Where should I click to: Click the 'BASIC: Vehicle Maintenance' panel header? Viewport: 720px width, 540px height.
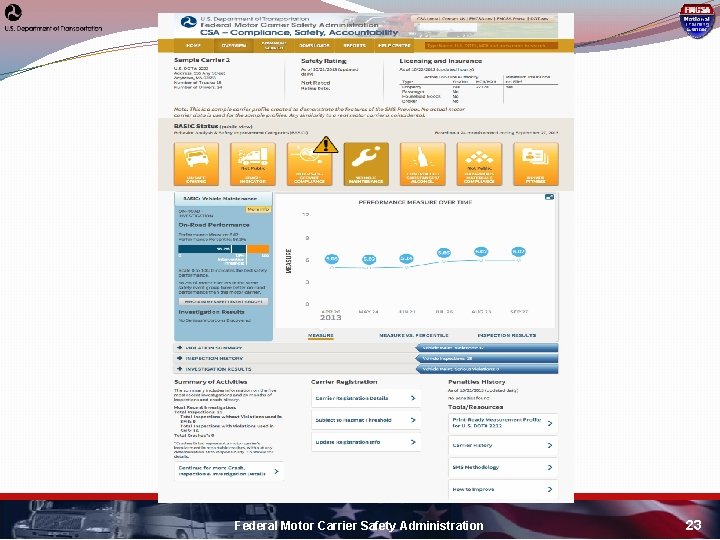click(223, 199)
